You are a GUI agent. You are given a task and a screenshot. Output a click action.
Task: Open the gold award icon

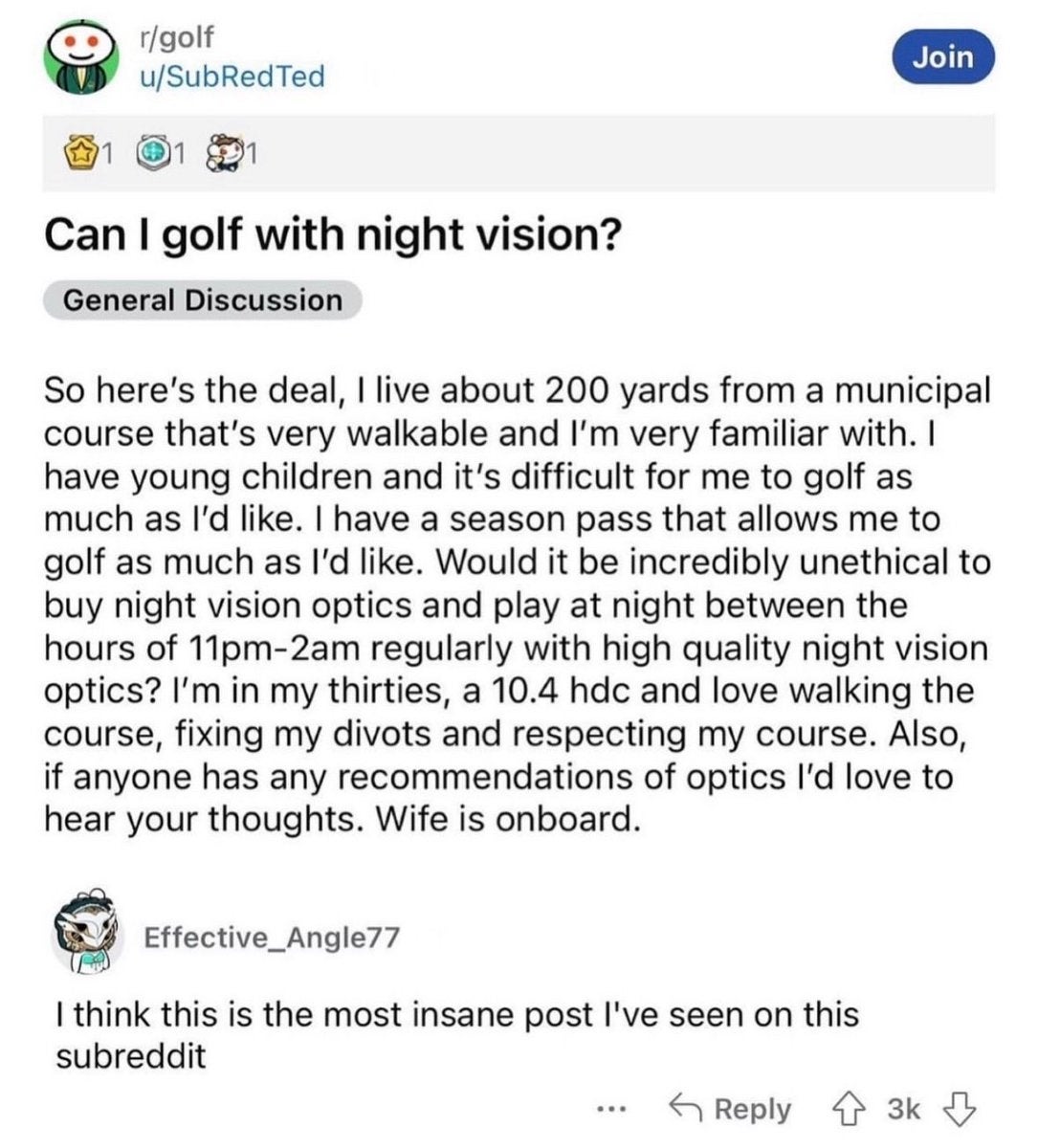[x=83, y=151]
